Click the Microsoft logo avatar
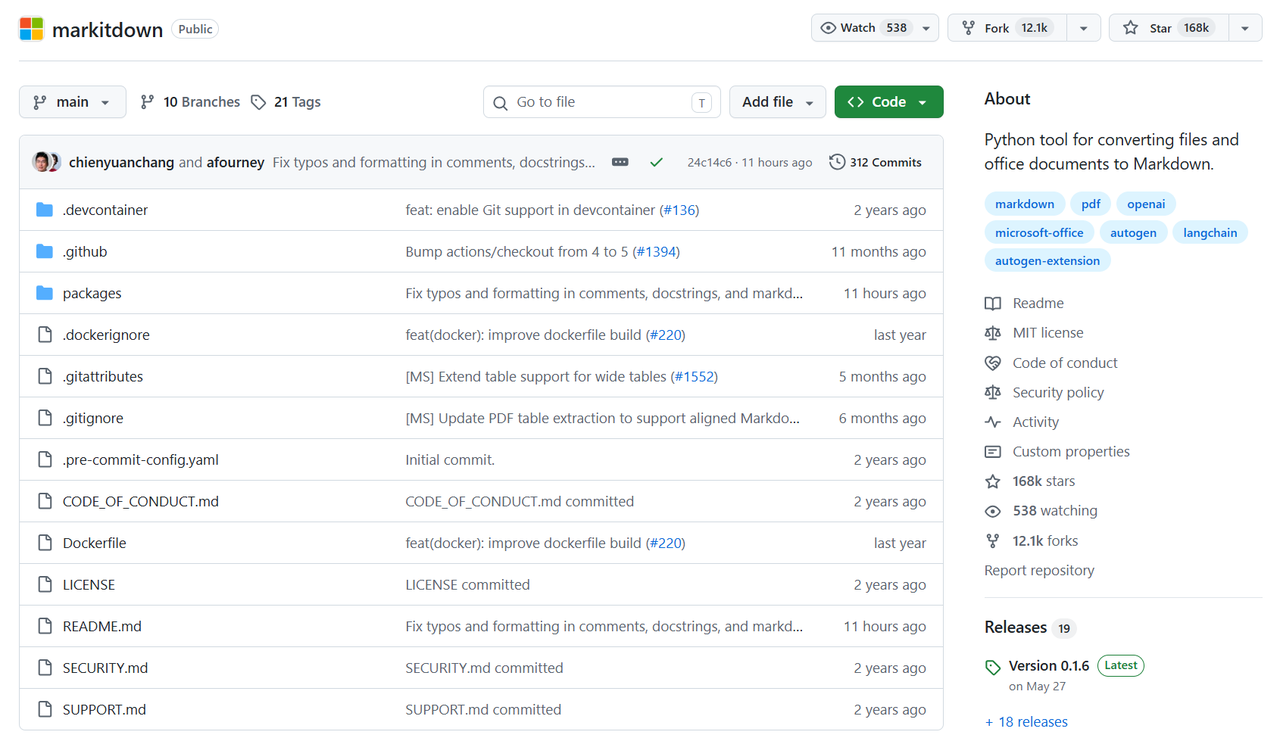The width and height of the screenshot is (1280, 738). pos(32,29)
